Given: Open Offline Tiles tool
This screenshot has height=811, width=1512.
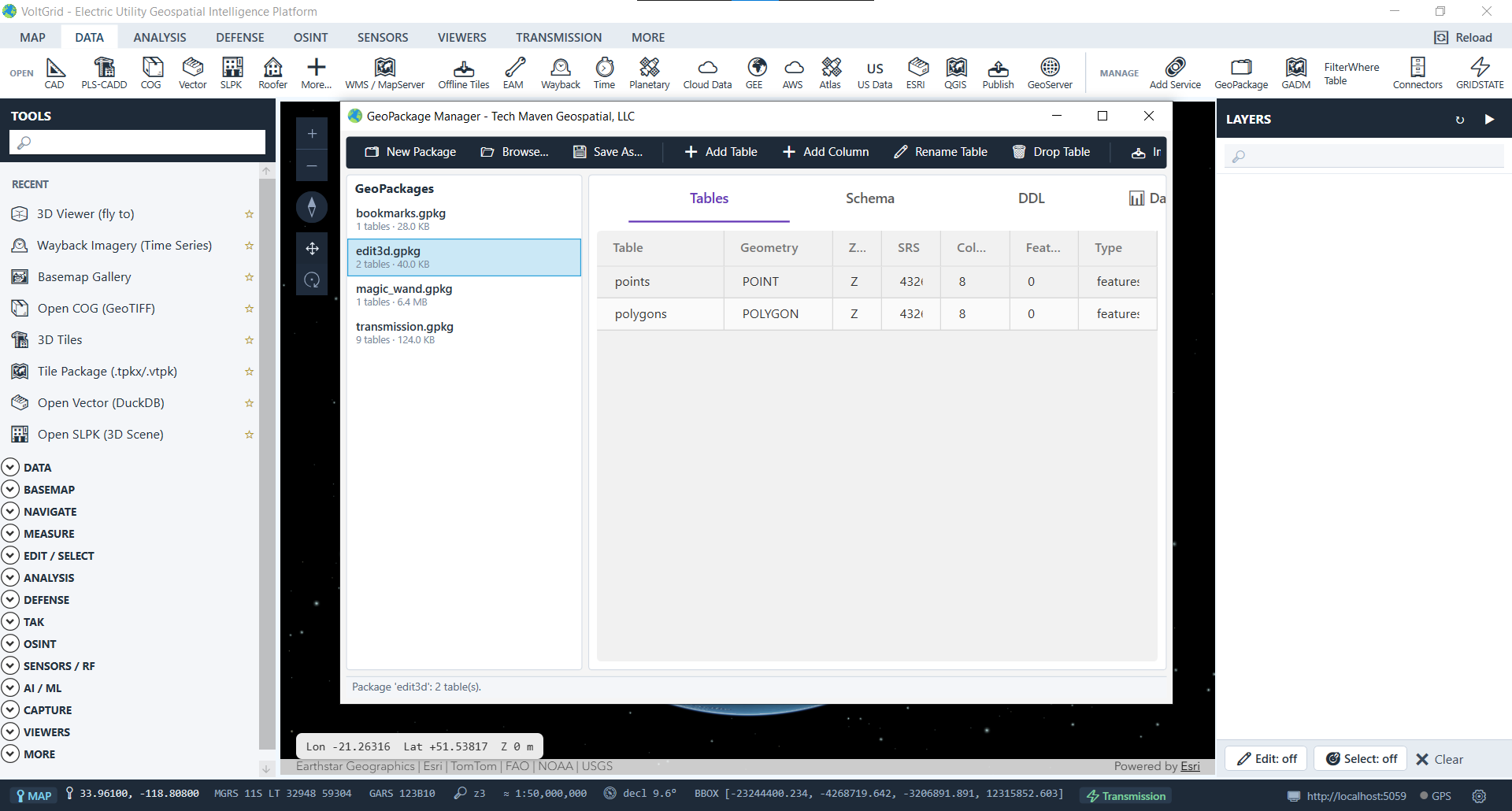Looking at the screenshot, I should pos(464,73).
